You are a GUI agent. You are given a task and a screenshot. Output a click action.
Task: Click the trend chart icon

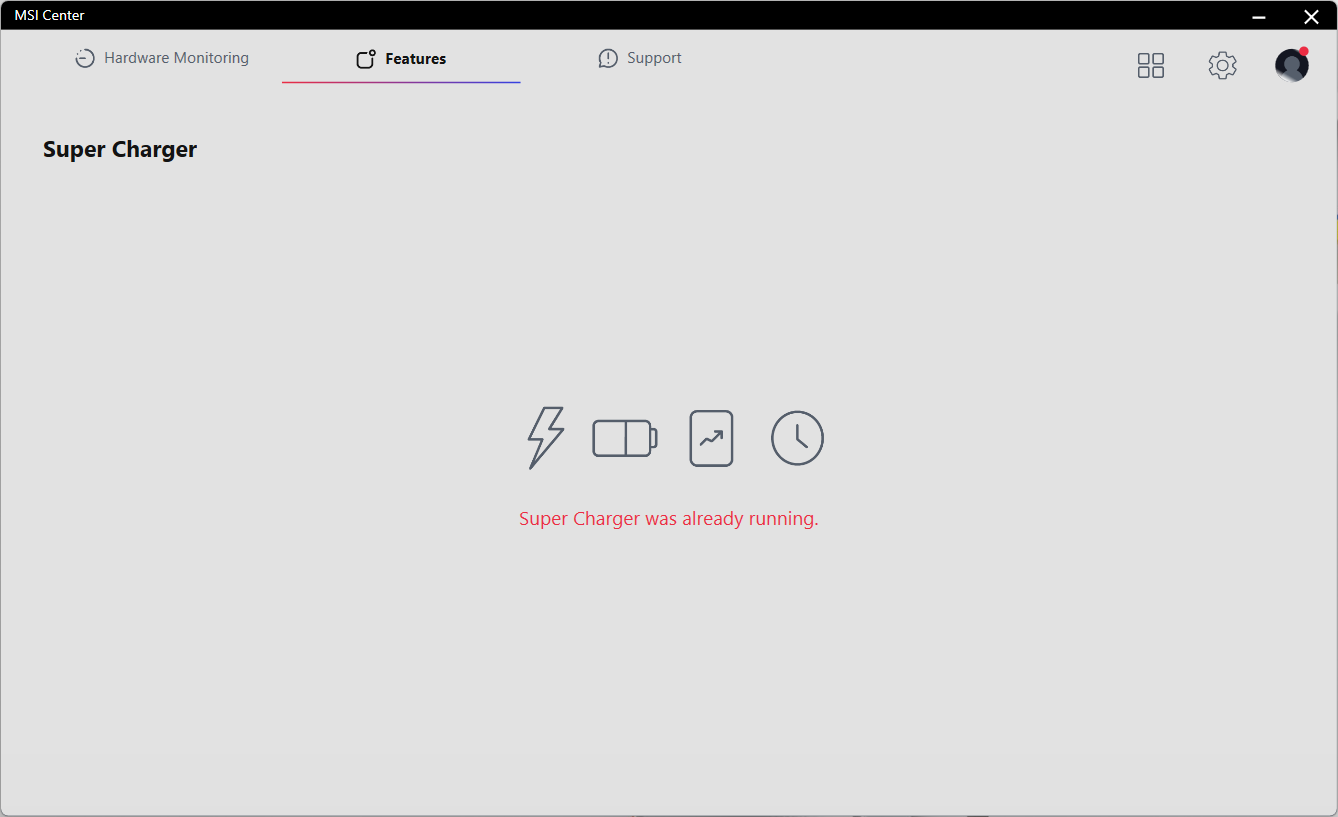point(712,438)
